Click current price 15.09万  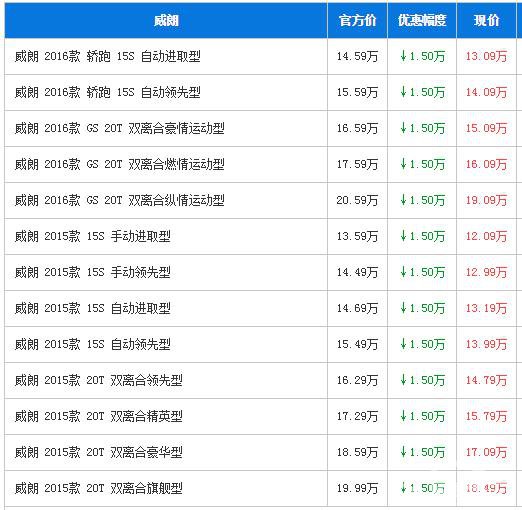coord(486,128)
